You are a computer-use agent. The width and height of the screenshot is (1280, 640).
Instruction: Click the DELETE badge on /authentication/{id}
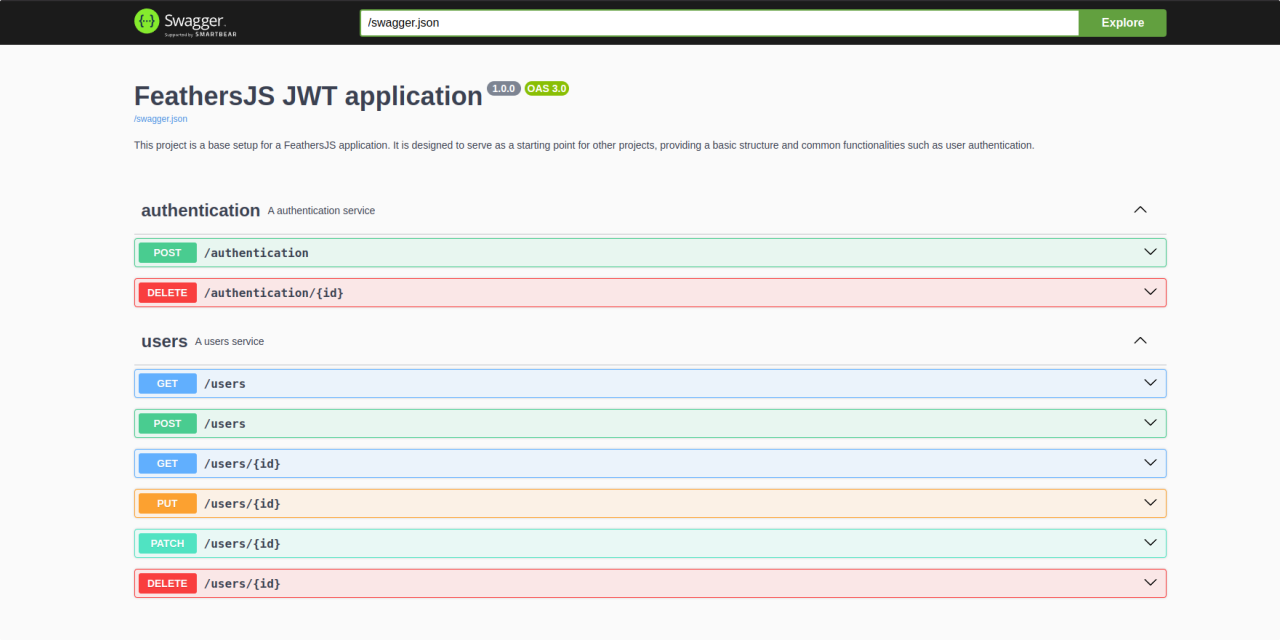pos(167,292)
